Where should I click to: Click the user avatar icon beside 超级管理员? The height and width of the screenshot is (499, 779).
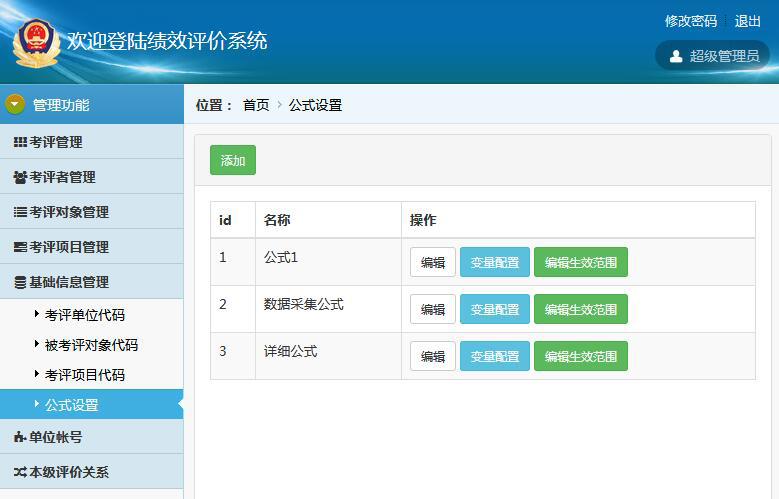pyautogui.click(x=676, y=56)
